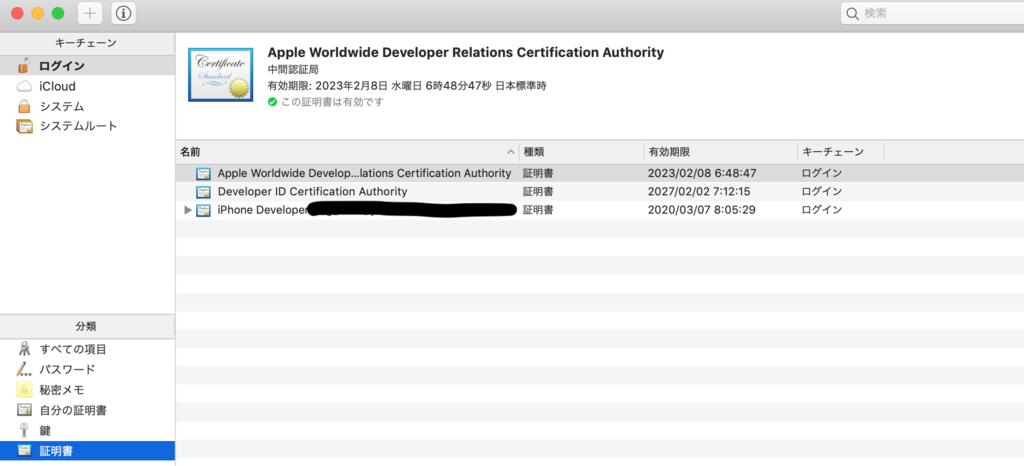Click the key icon beside 鍵
The image size is (1024, 466).
pos(24,430)
